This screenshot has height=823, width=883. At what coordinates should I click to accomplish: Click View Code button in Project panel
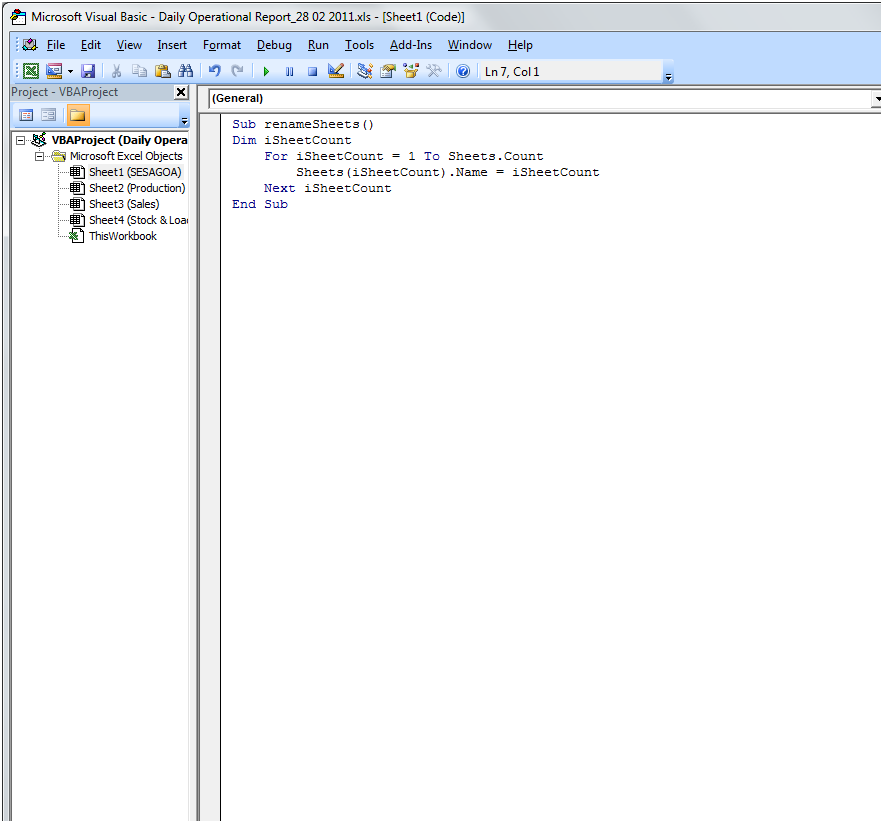coord(26,115)
